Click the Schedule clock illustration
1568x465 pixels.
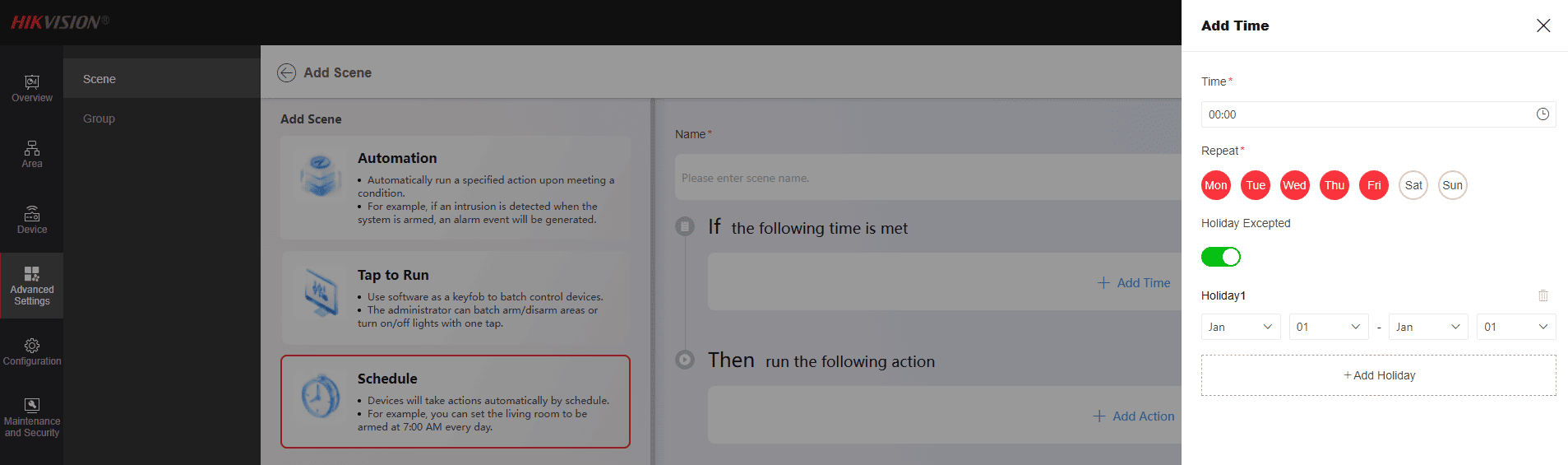click(320, 396)
